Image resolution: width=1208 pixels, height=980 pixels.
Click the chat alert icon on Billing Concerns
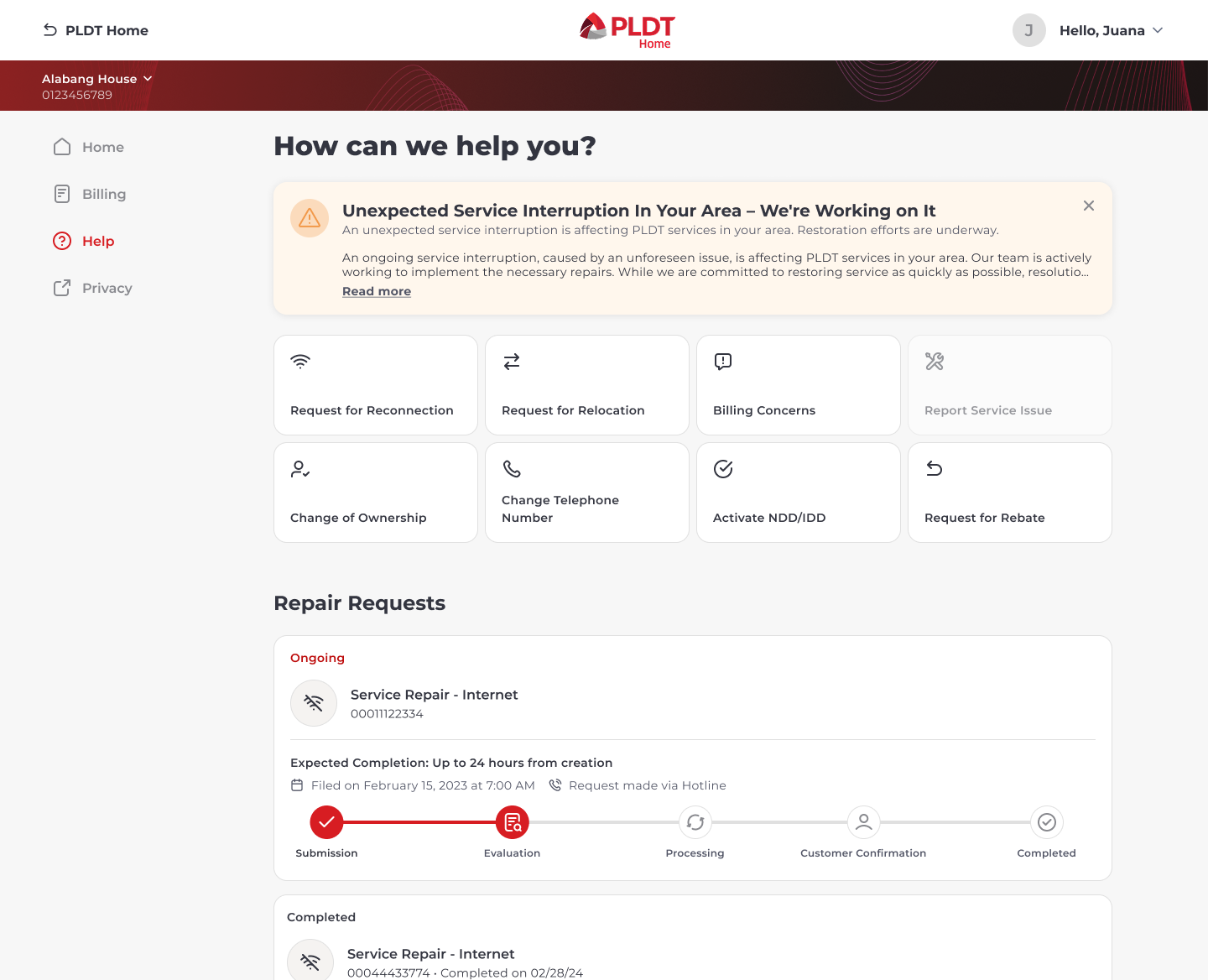[x=723, y=362]
